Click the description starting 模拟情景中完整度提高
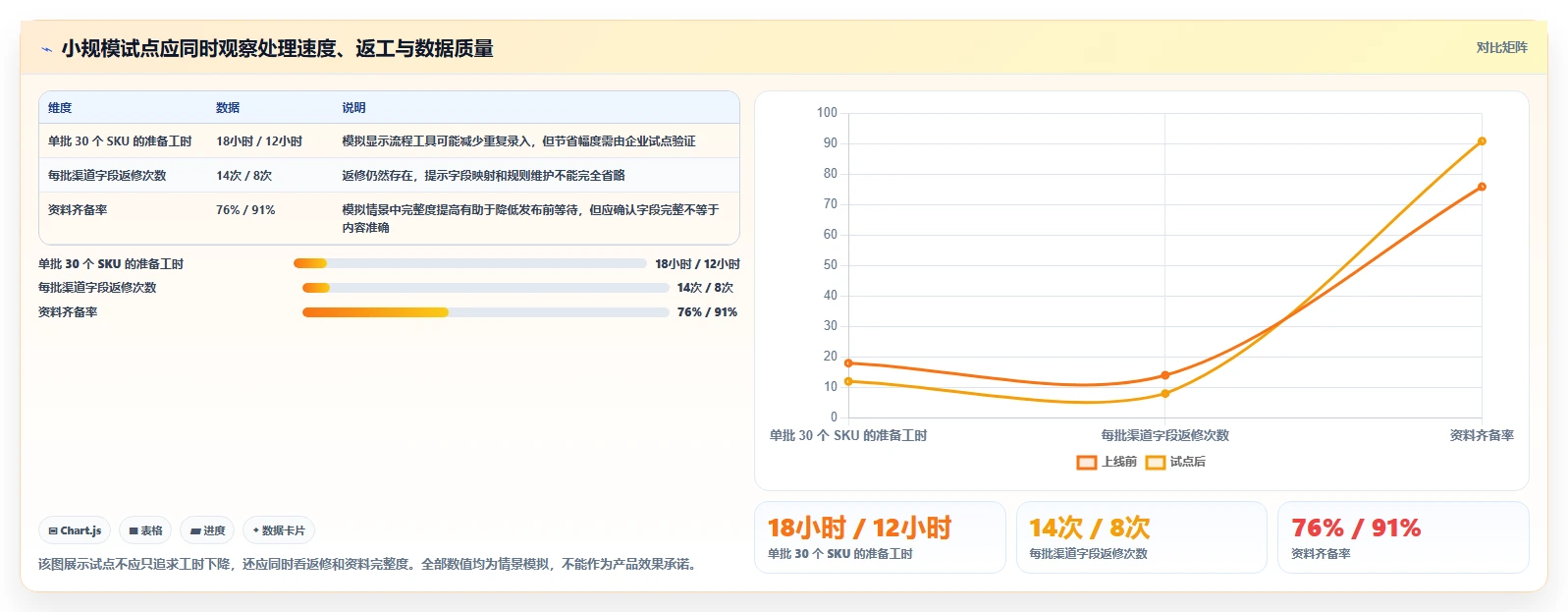 (x=530, y=218)
